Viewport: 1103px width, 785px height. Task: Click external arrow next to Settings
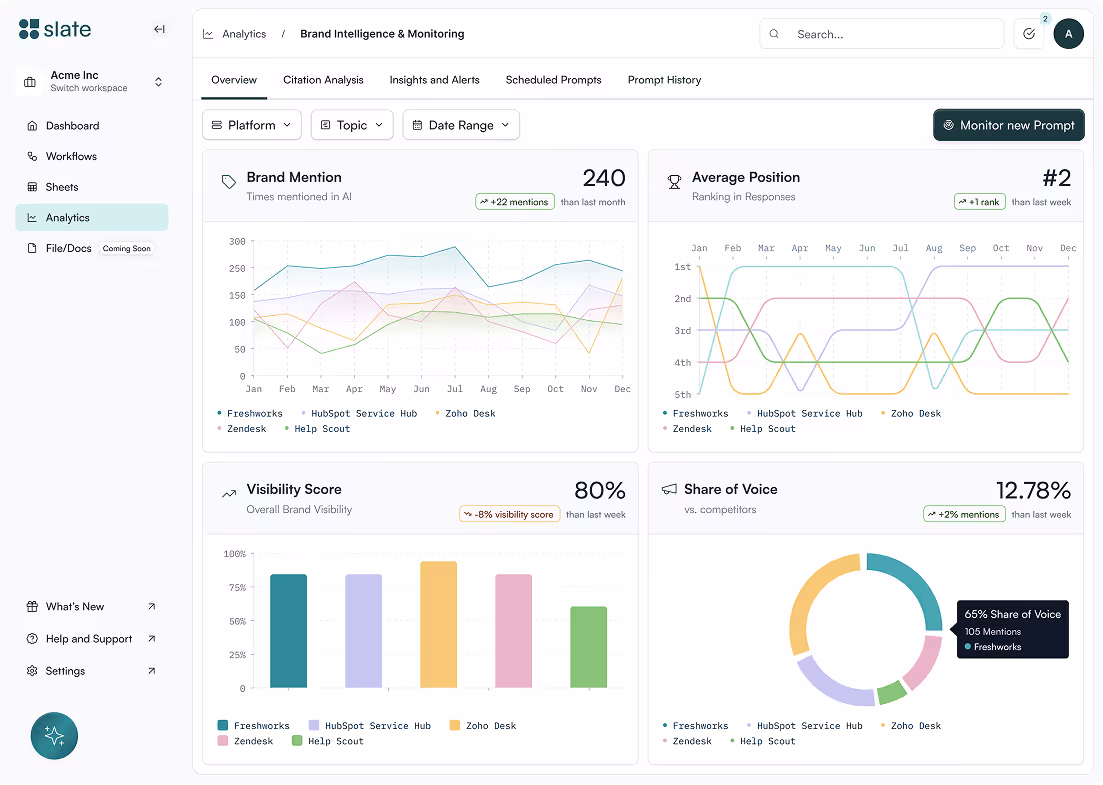click(151, 671)
